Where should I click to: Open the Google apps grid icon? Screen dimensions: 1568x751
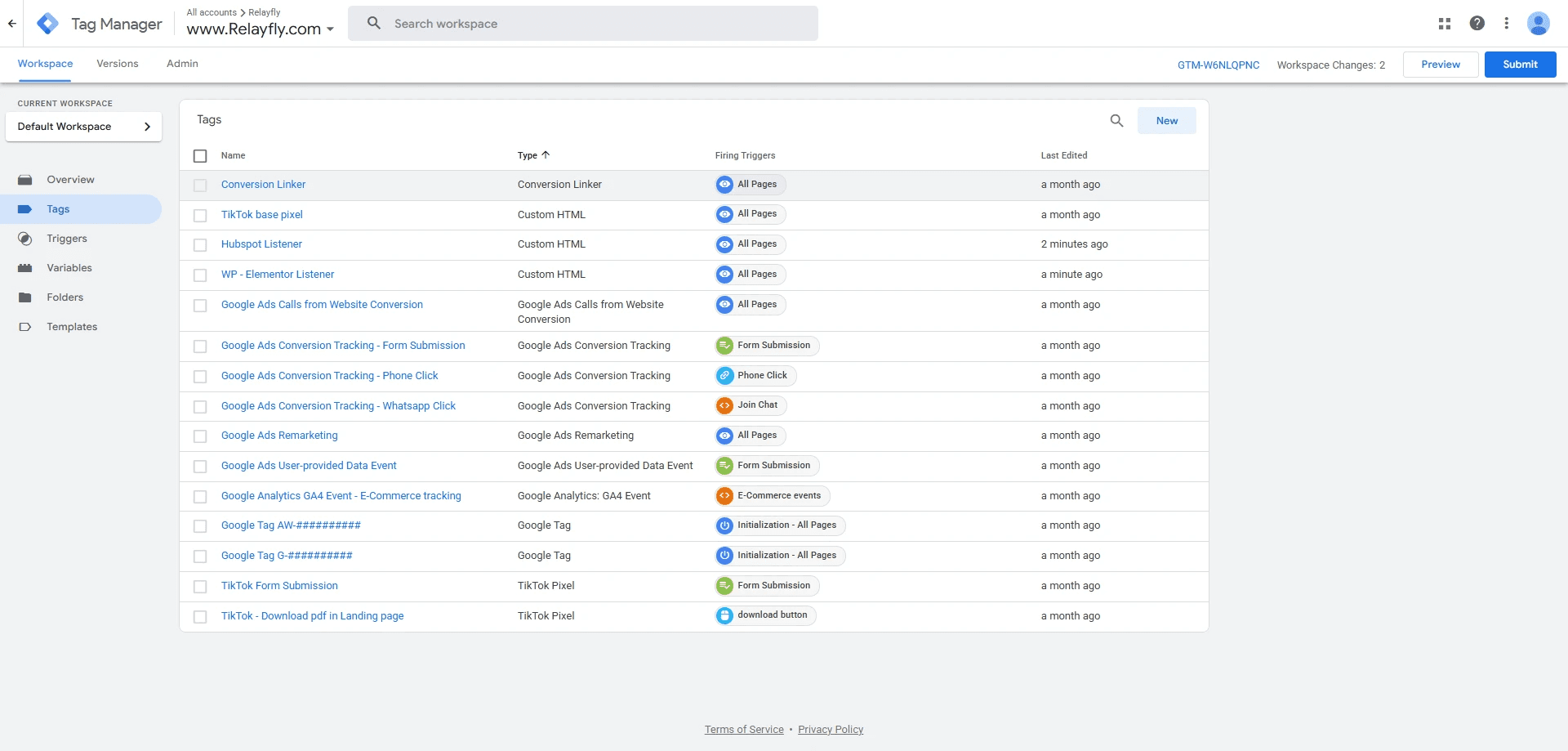point(1445,24)
